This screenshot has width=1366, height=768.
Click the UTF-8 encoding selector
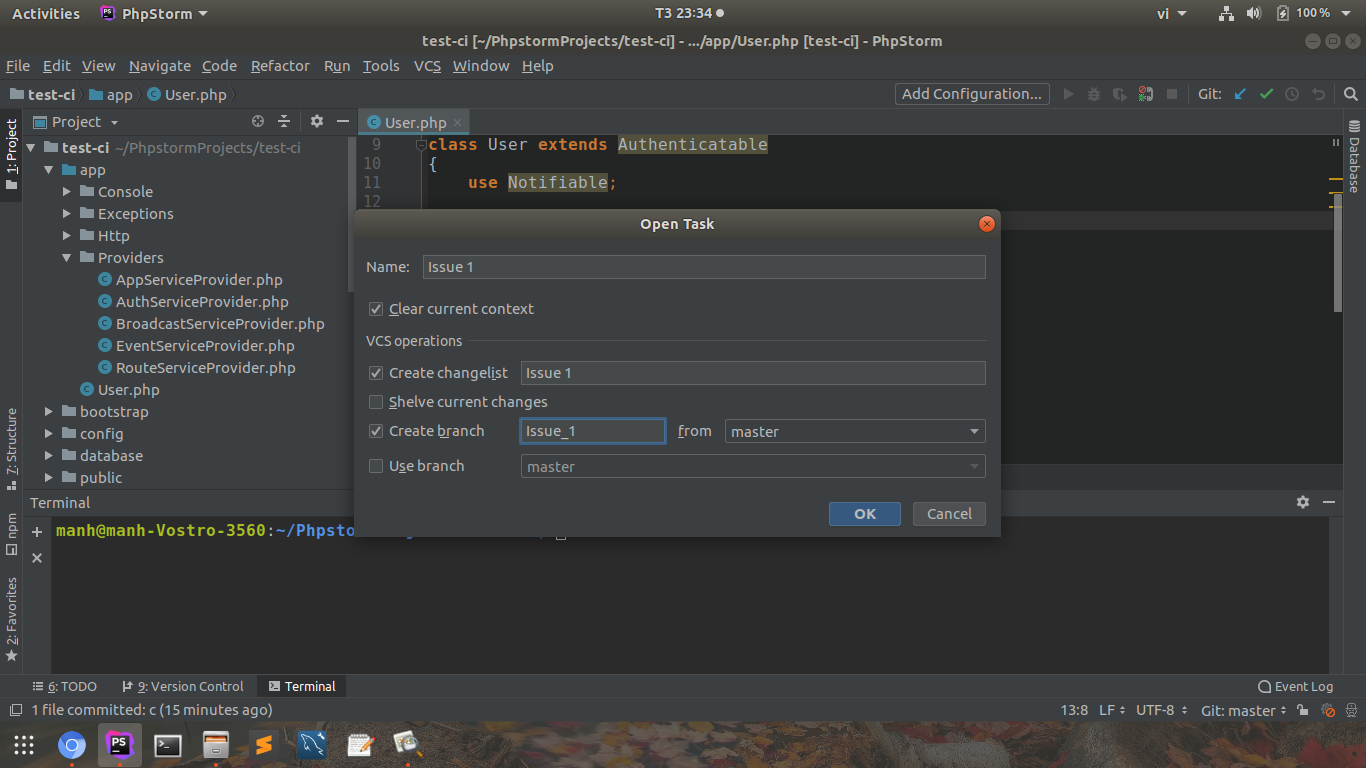click(1161, 711)
